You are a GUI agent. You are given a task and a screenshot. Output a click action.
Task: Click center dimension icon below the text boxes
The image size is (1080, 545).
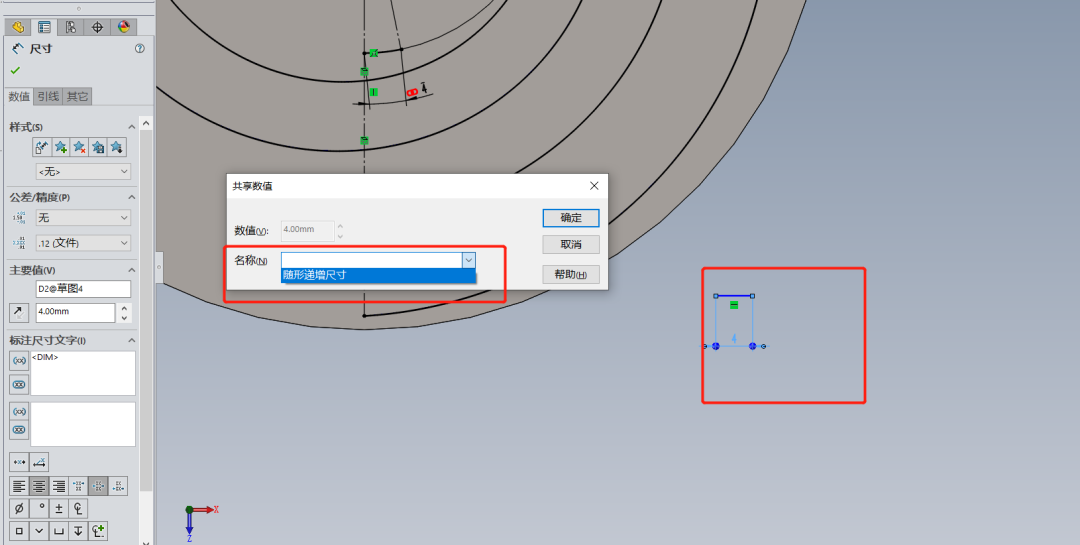tap(19, 462)
